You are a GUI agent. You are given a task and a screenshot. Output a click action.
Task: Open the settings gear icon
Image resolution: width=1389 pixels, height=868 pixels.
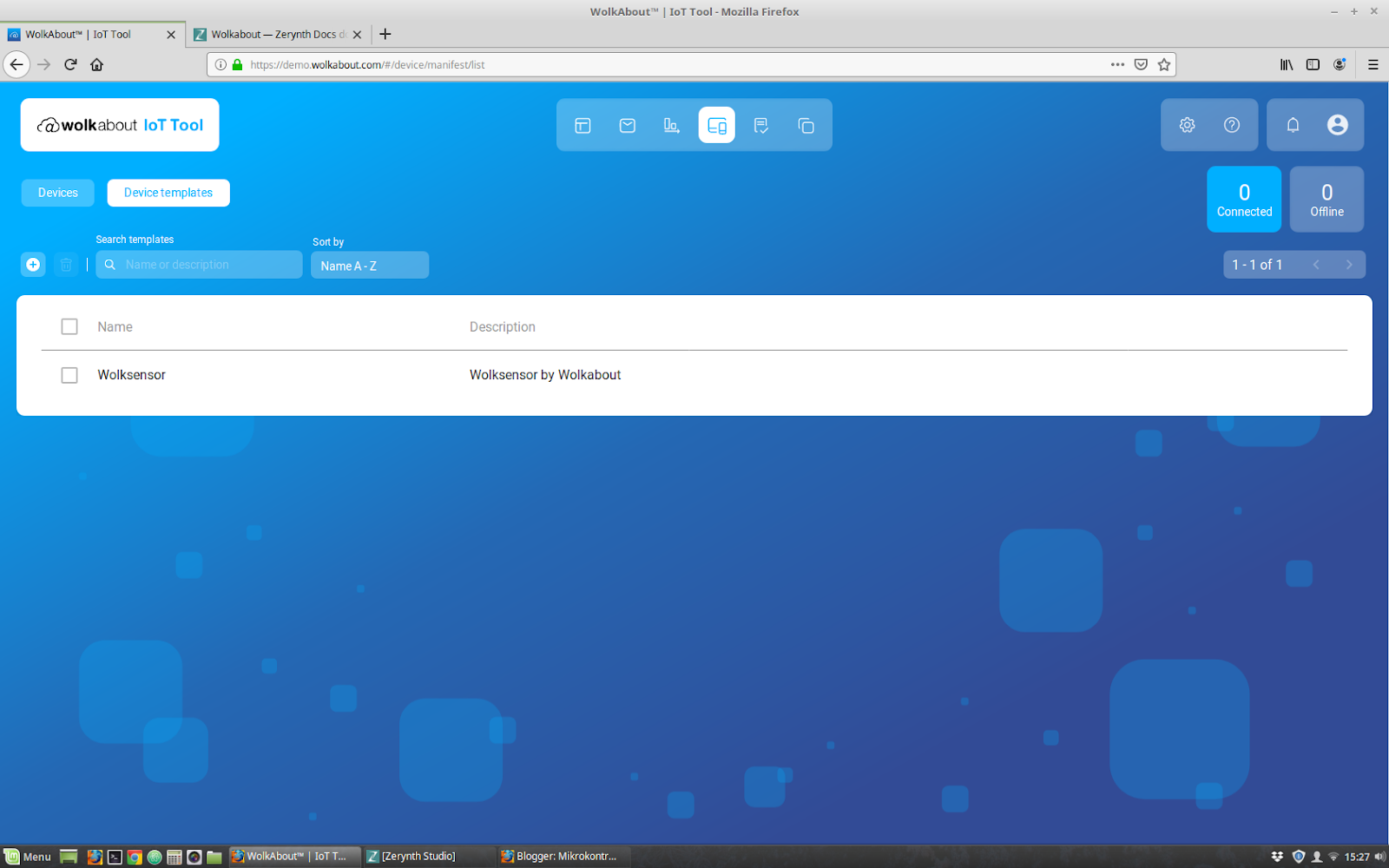click(x=1187, y=125)
